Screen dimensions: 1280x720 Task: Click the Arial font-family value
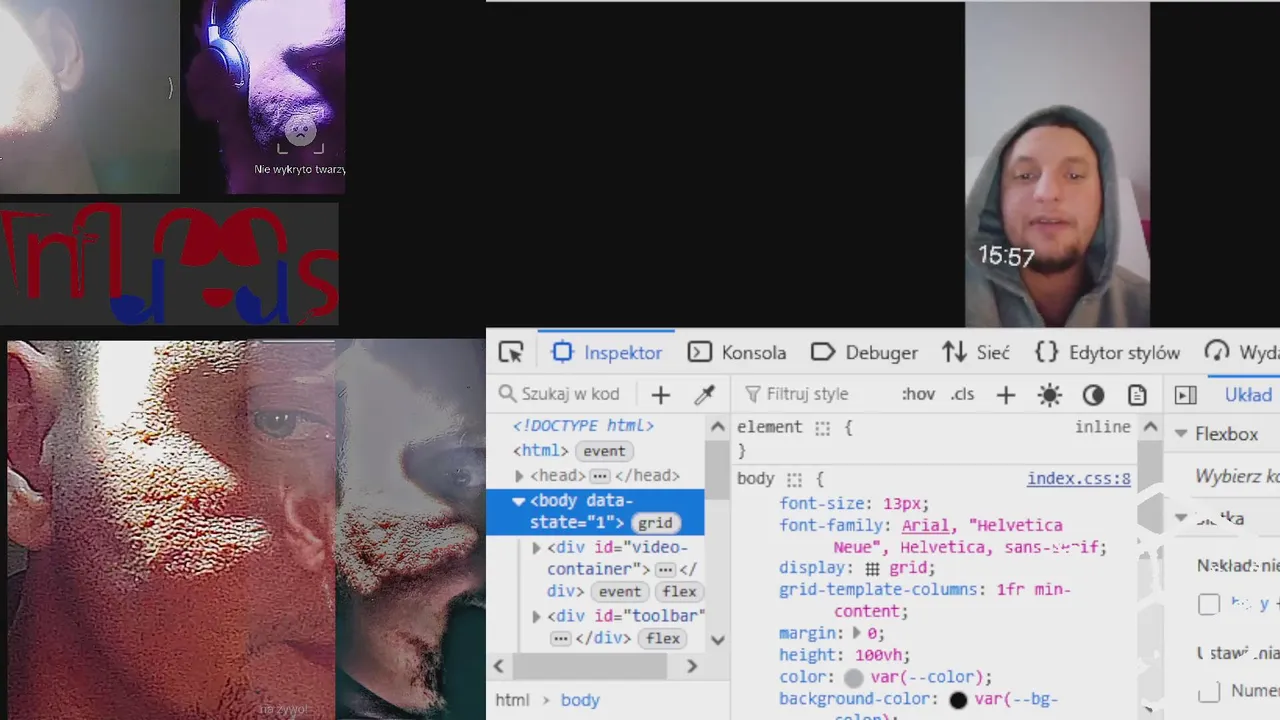(925, 525)
